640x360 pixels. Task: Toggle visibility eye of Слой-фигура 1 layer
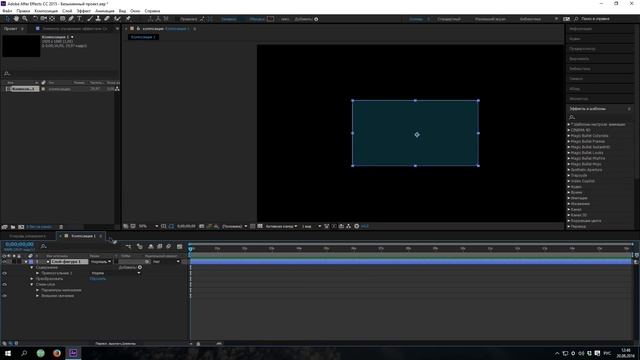4,262
